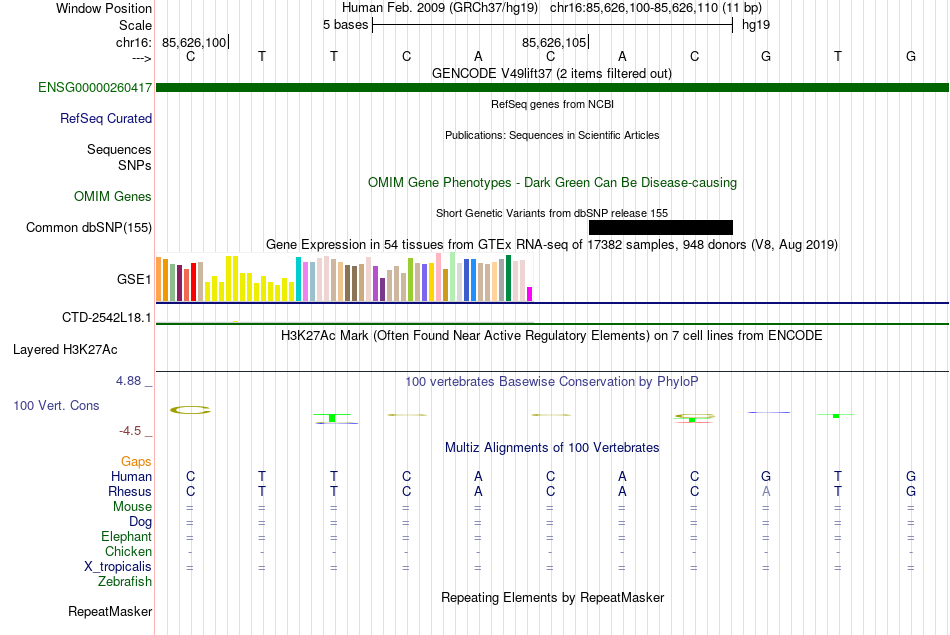The image size is (950, 635).
Task: Click the sequence direction arrow --->
Action: tap(142, 58)
